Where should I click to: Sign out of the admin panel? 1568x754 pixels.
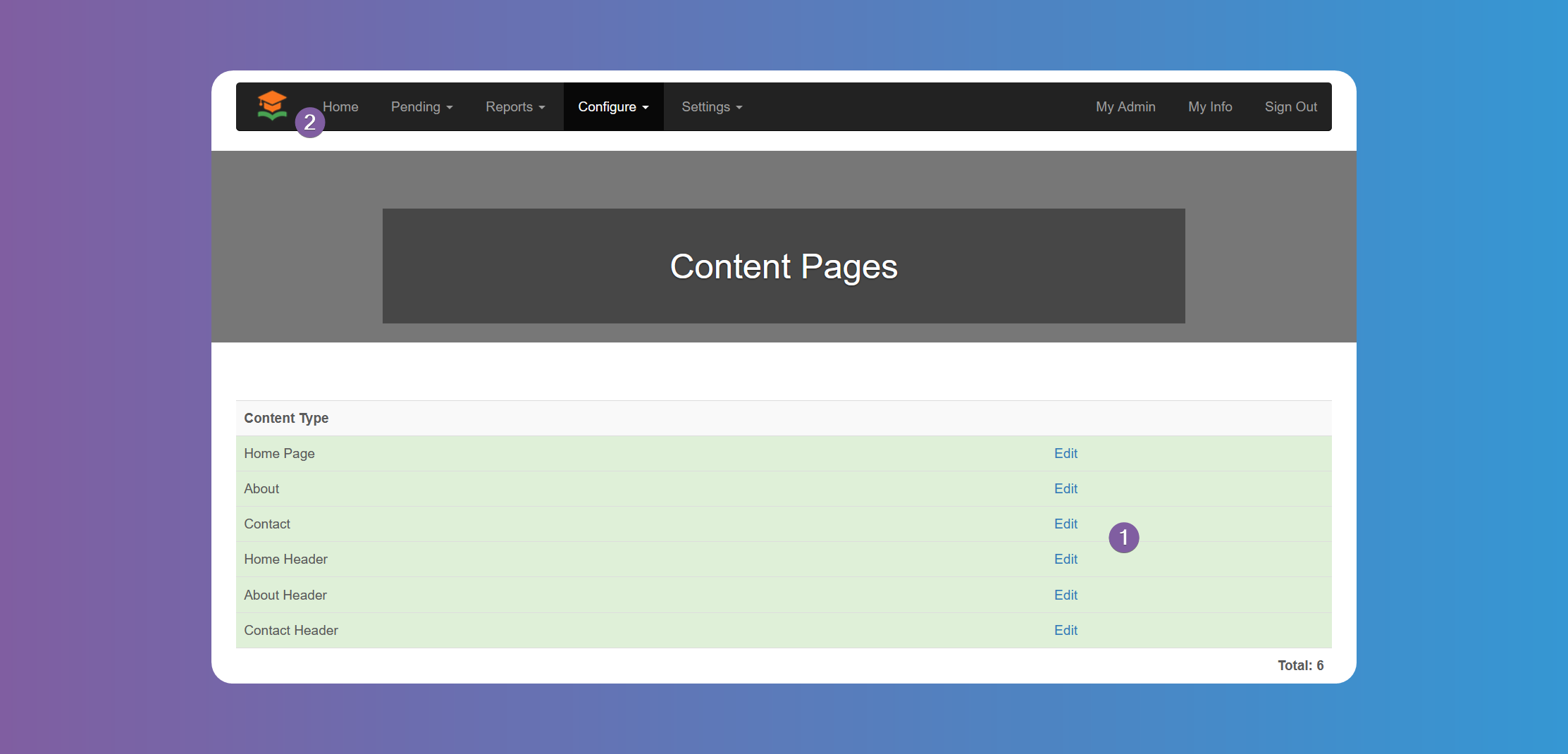pos(1290,106)
